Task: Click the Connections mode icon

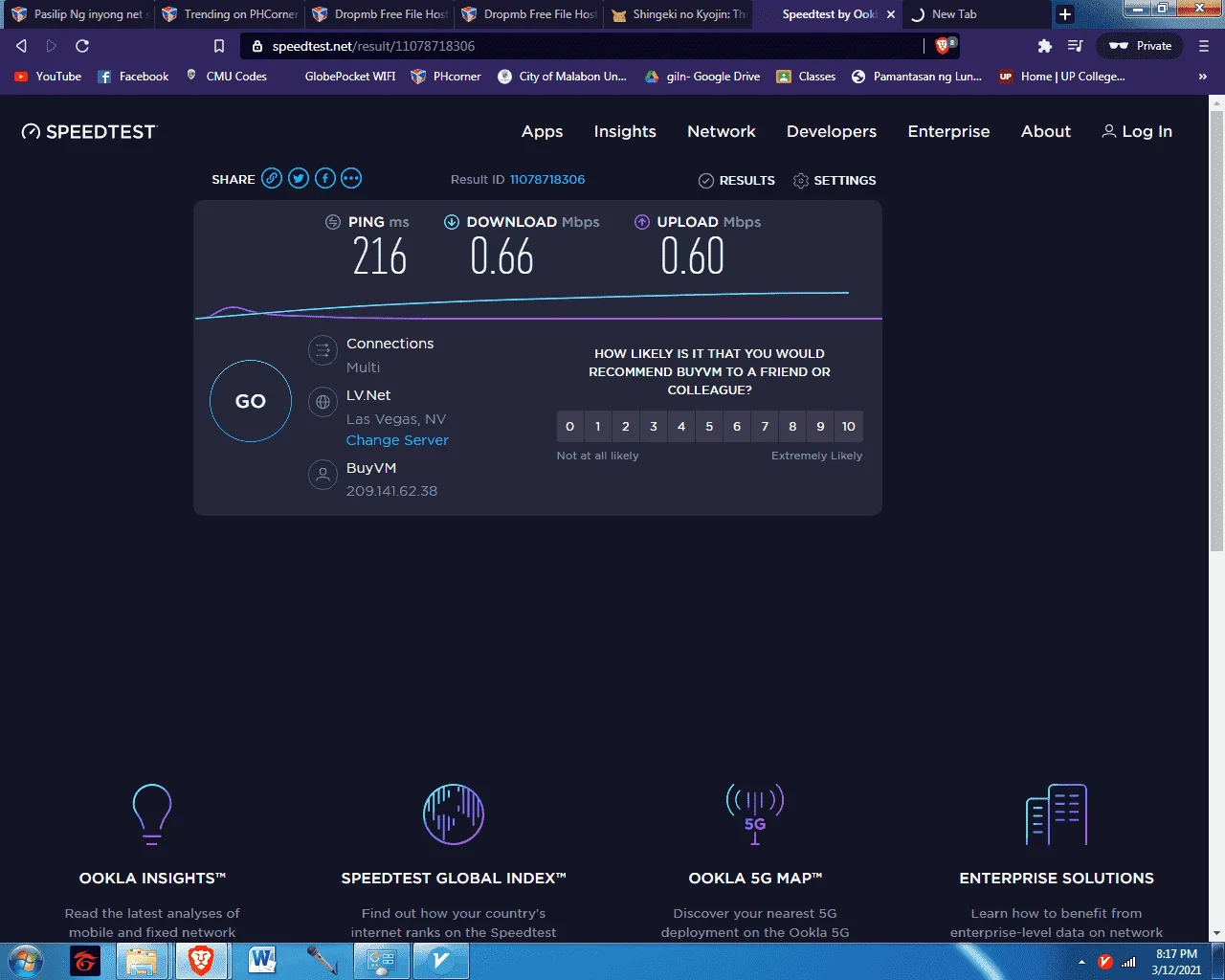Action: (323, 351)
